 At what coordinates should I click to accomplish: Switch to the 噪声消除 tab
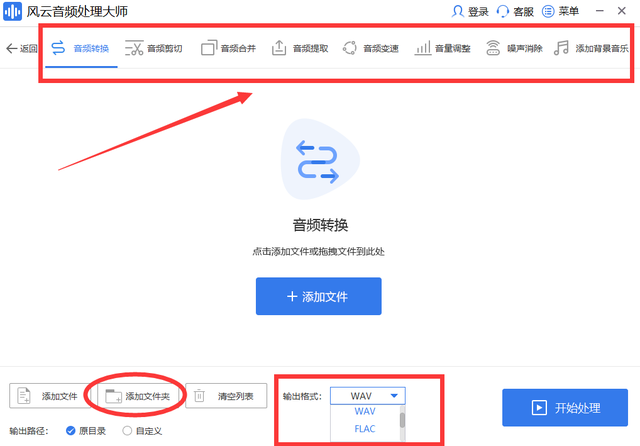525,49
